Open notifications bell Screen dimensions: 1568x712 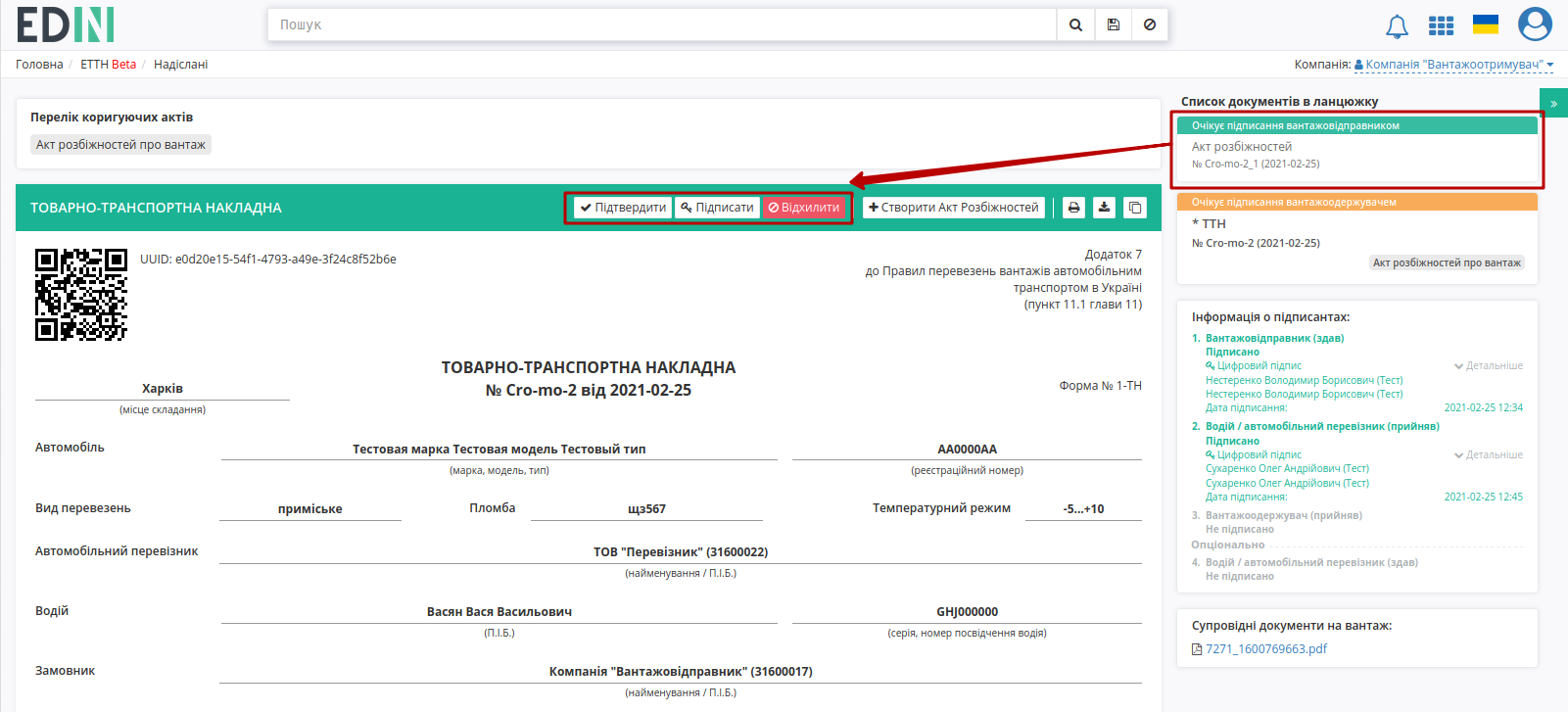point(1397,26)
